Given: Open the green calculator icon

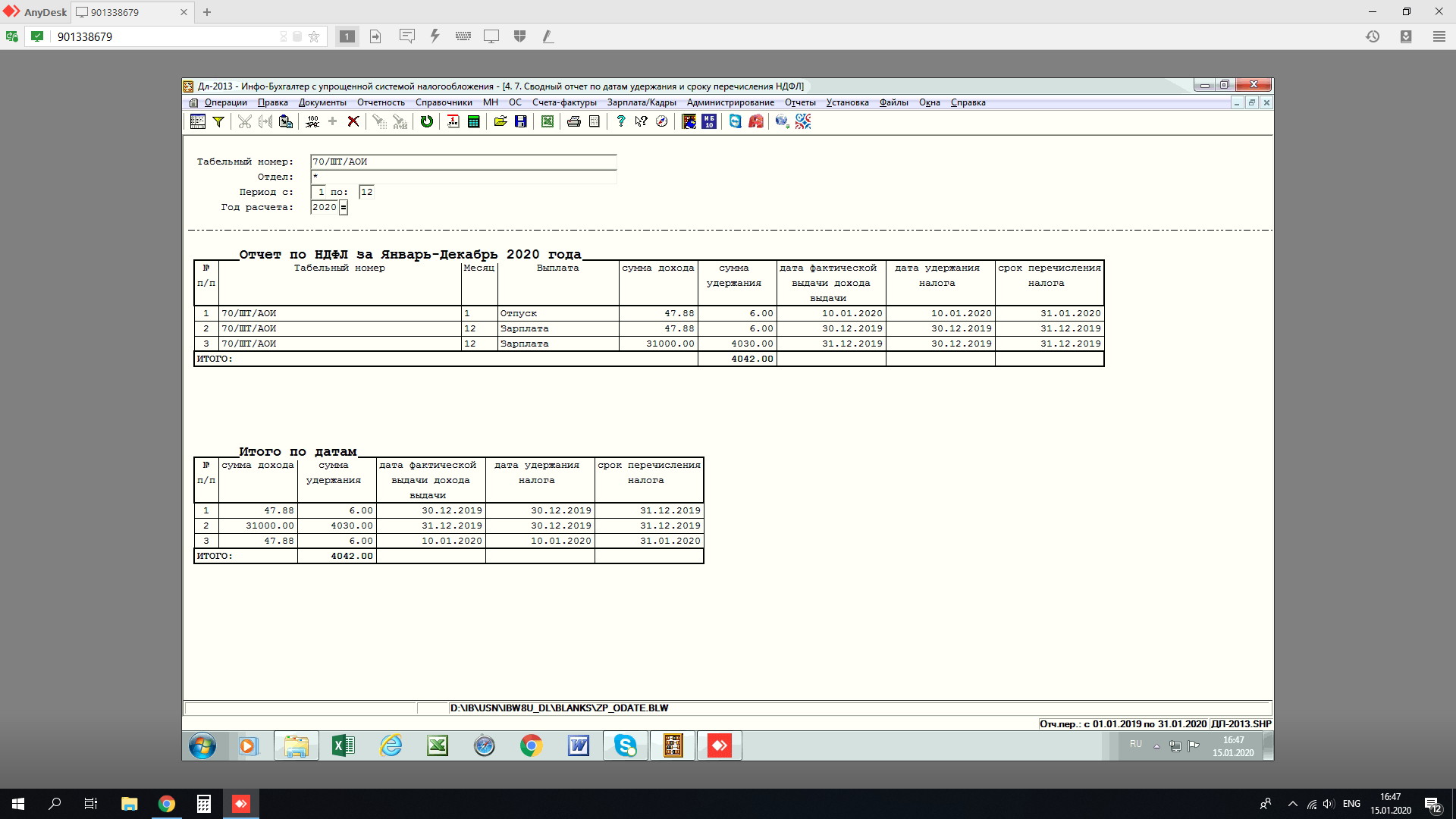Looking at the screenshot, I should pyautogui.click(x=474, y=121).
